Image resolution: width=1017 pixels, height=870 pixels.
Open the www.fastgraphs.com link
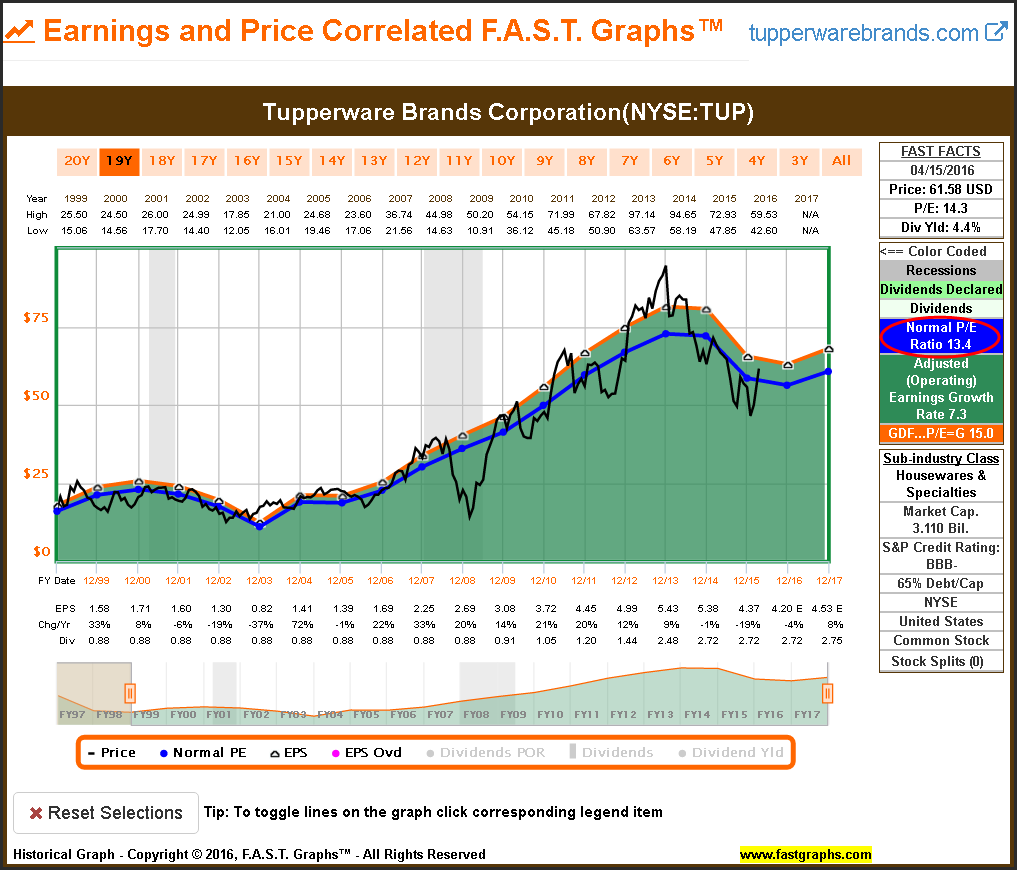(805, 854)
